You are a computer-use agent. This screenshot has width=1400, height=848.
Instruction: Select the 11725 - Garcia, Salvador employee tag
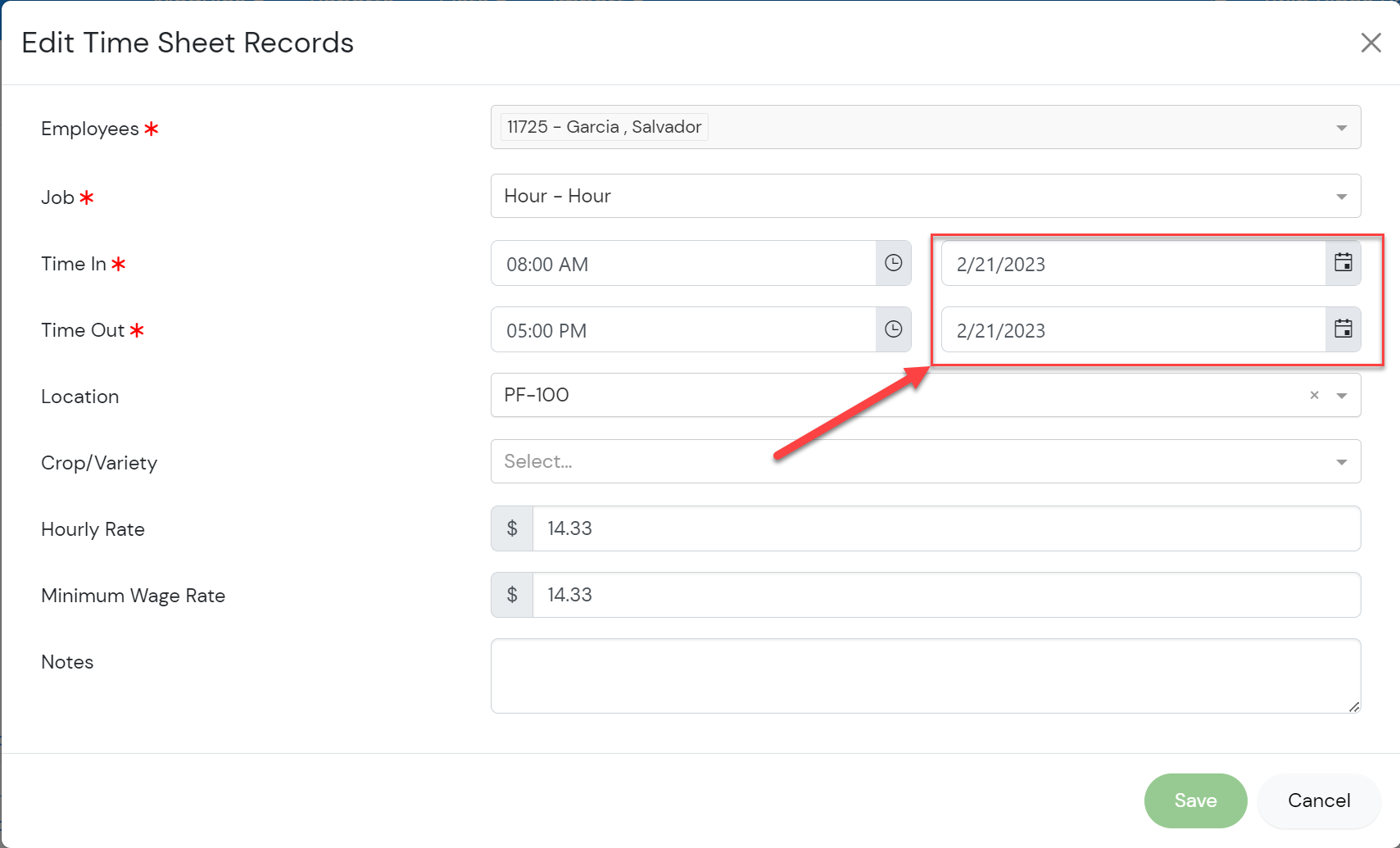[x=604, y=127]
